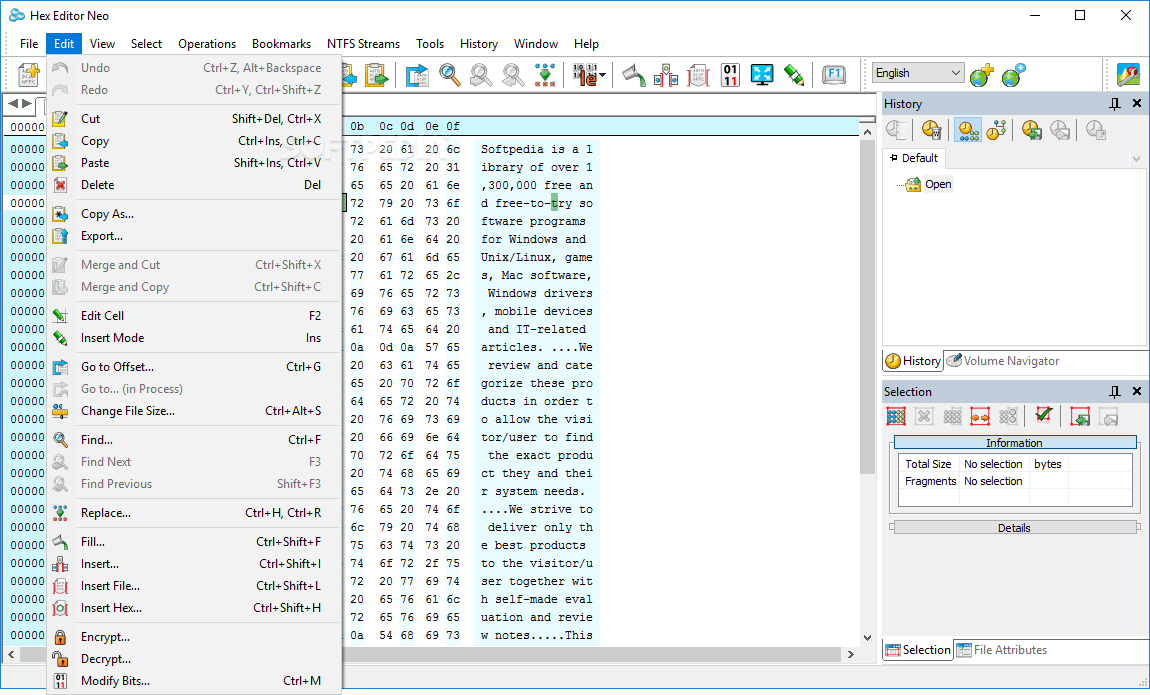This screenshot has width=1150, height=695.
Task: Click scroll down arrow of hex view
Action: coord(867,639)
